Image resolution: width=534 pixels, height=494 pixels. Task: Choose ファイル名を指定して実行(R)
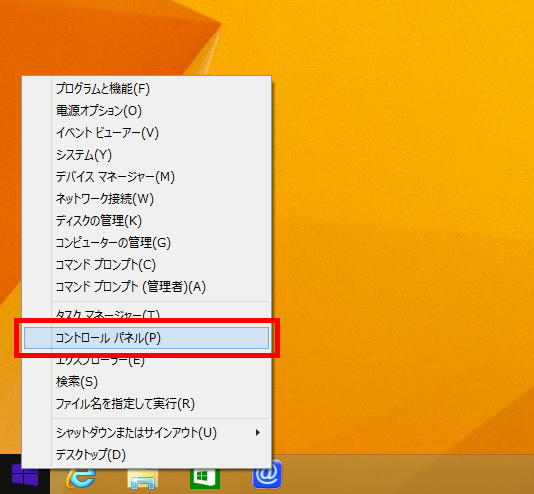pos(146,404)
